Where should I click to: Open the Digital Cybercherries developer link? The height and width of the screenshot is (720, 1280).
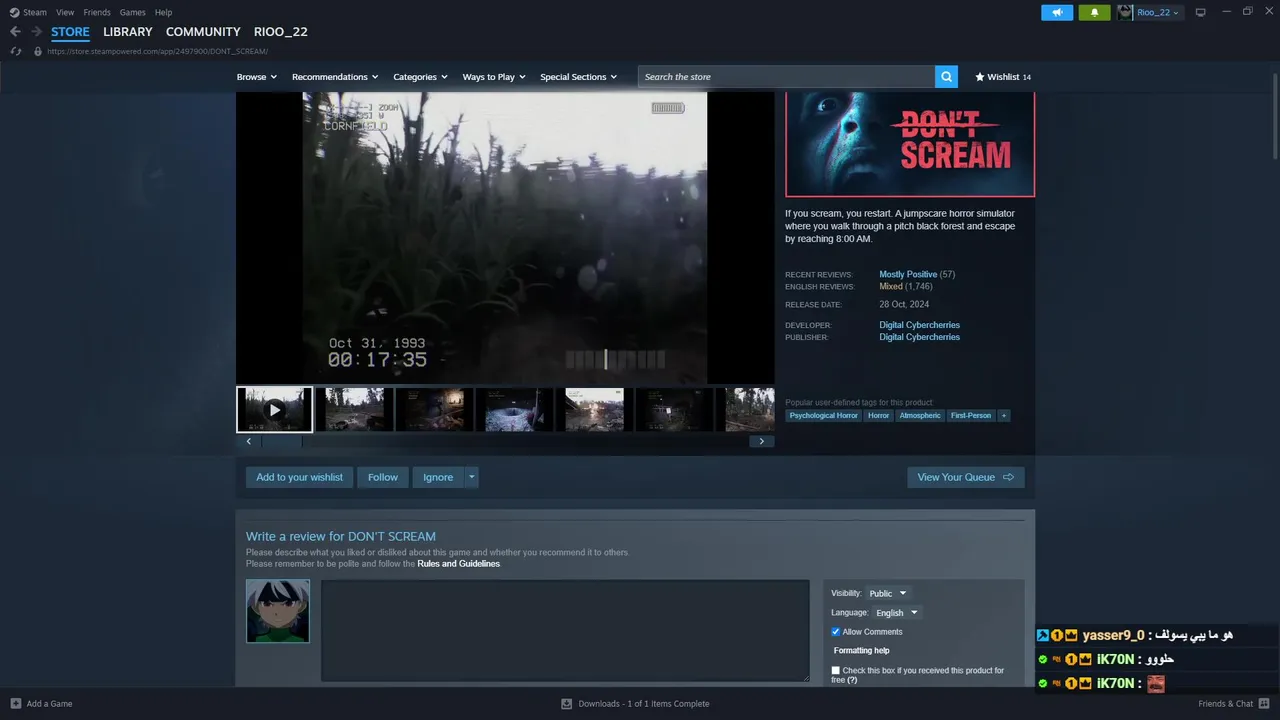point(919,325)
